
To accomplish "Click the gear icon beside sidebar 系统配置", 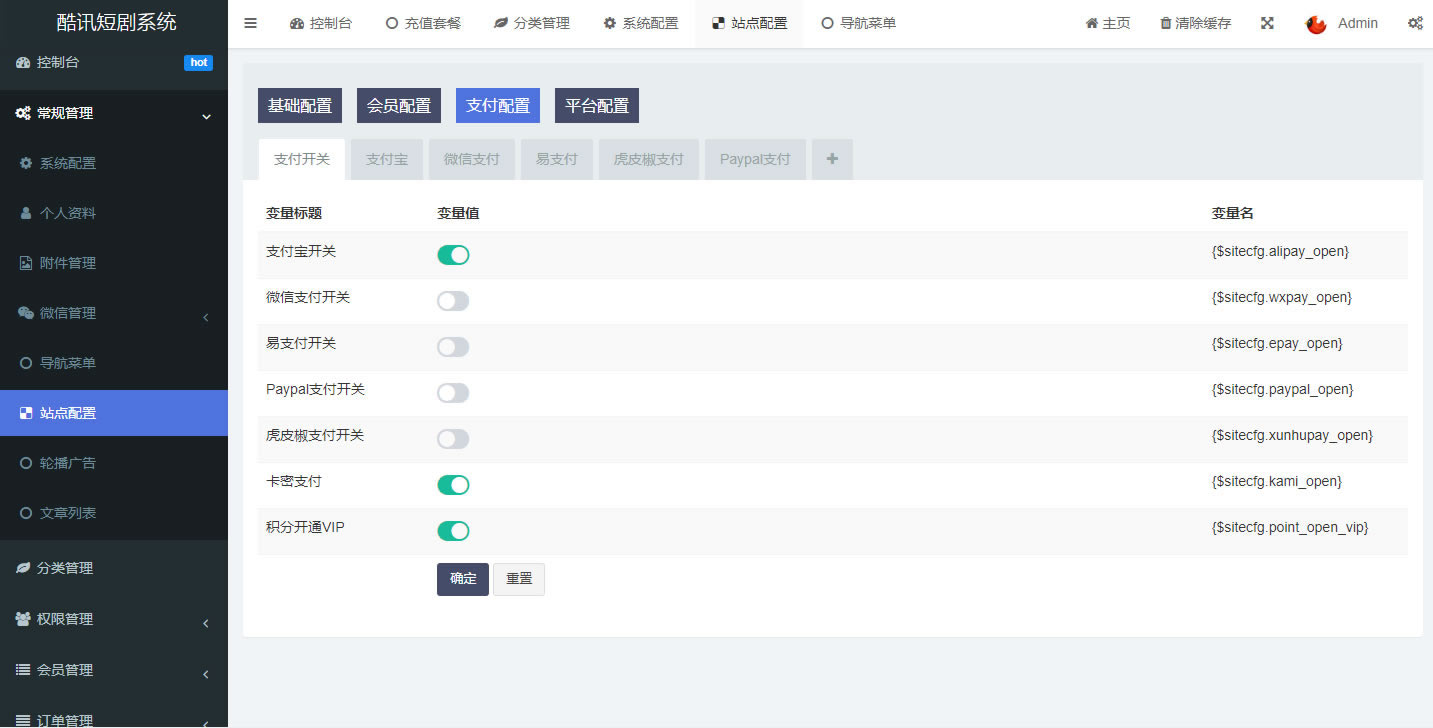I will click(26, 163).
